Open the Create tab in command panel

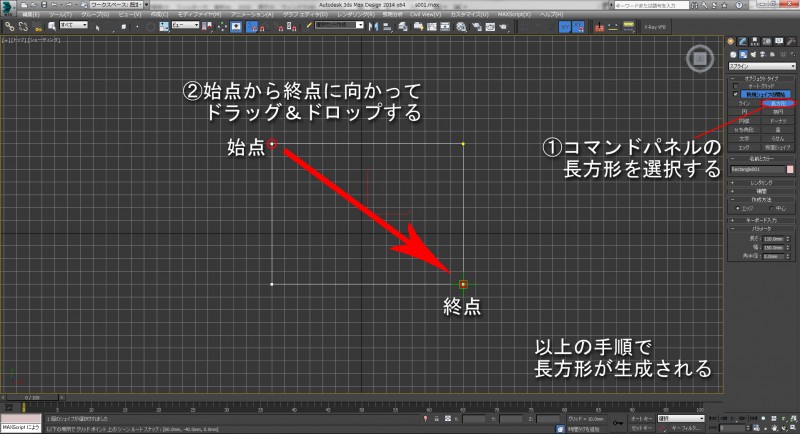pos(733,41)
